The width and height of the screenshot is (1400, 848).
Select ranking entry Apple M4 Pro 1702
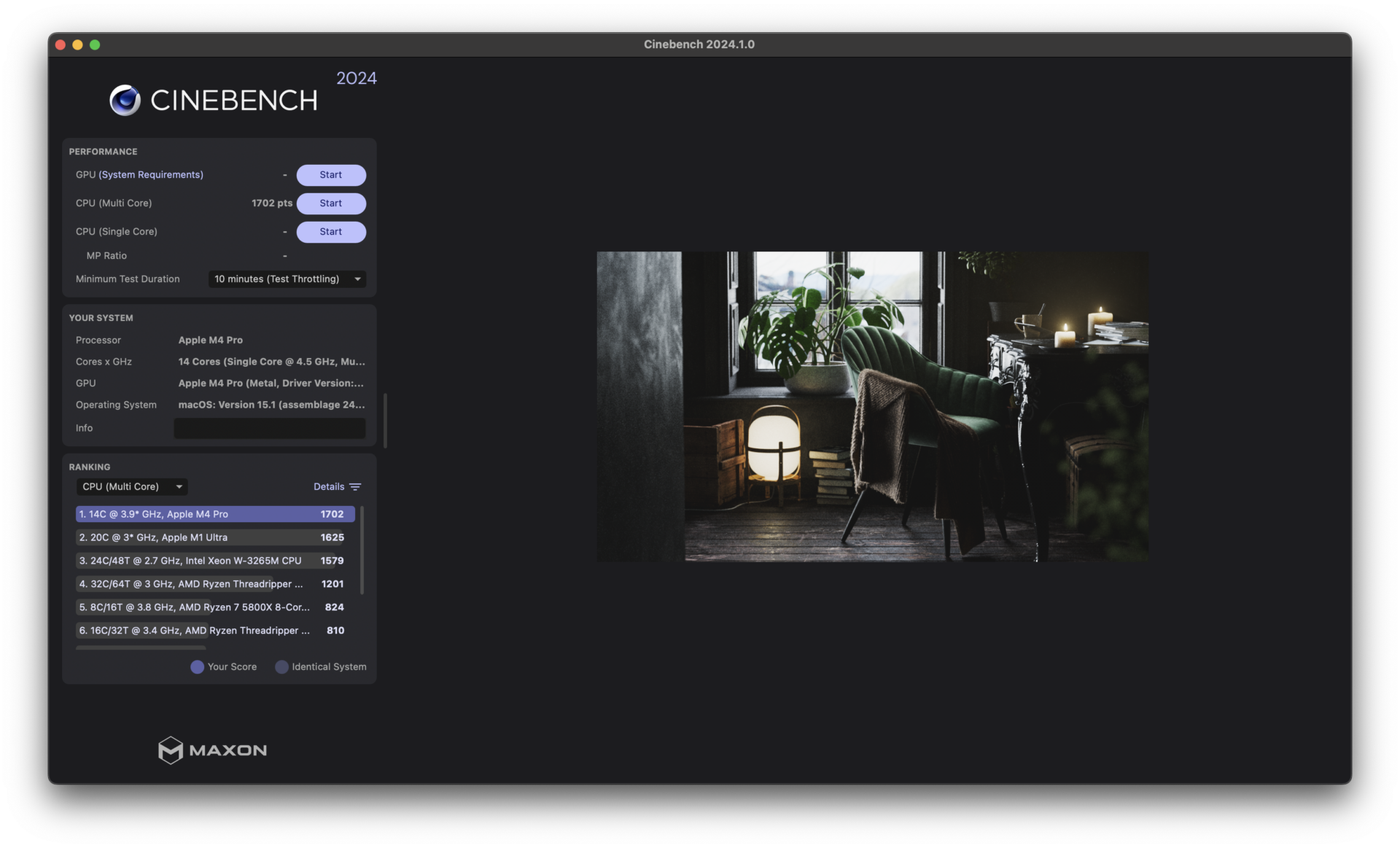pyautogui.click(x=215, y=515)
